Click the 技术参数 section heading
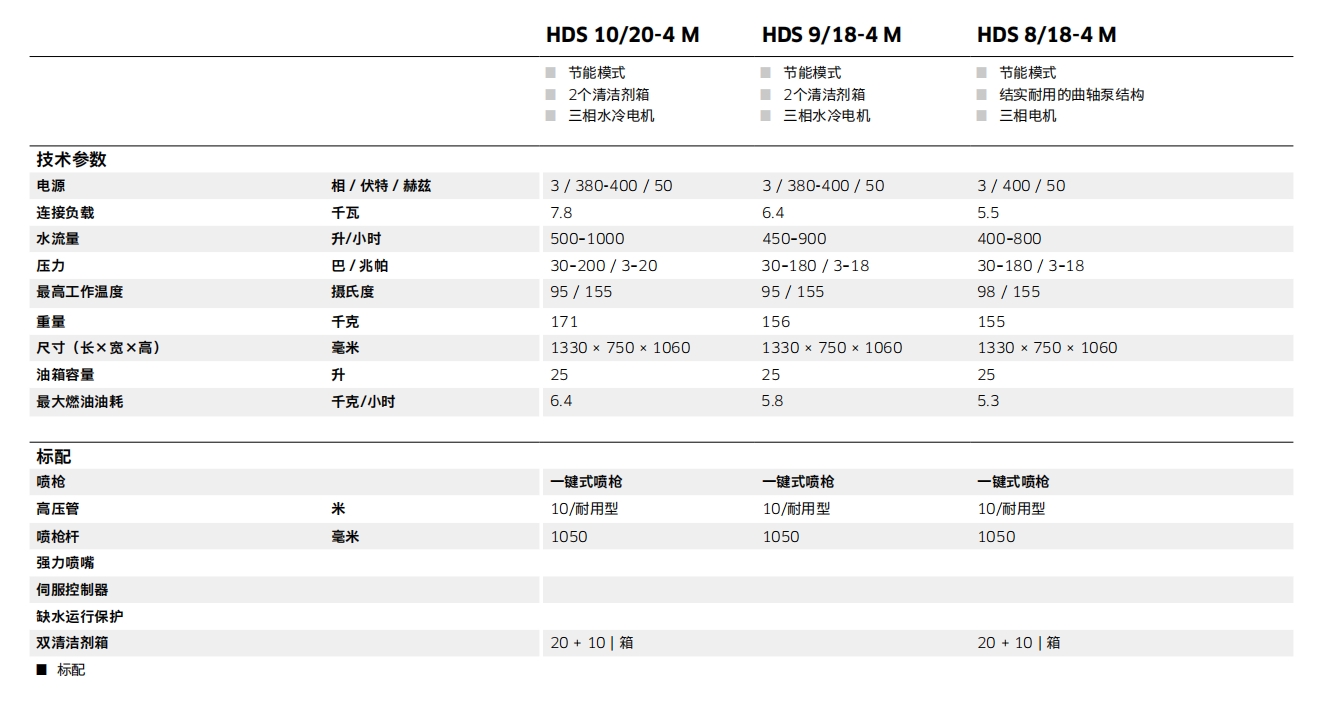Viewport: 1341px width, 706px height. tap(71, 160)
